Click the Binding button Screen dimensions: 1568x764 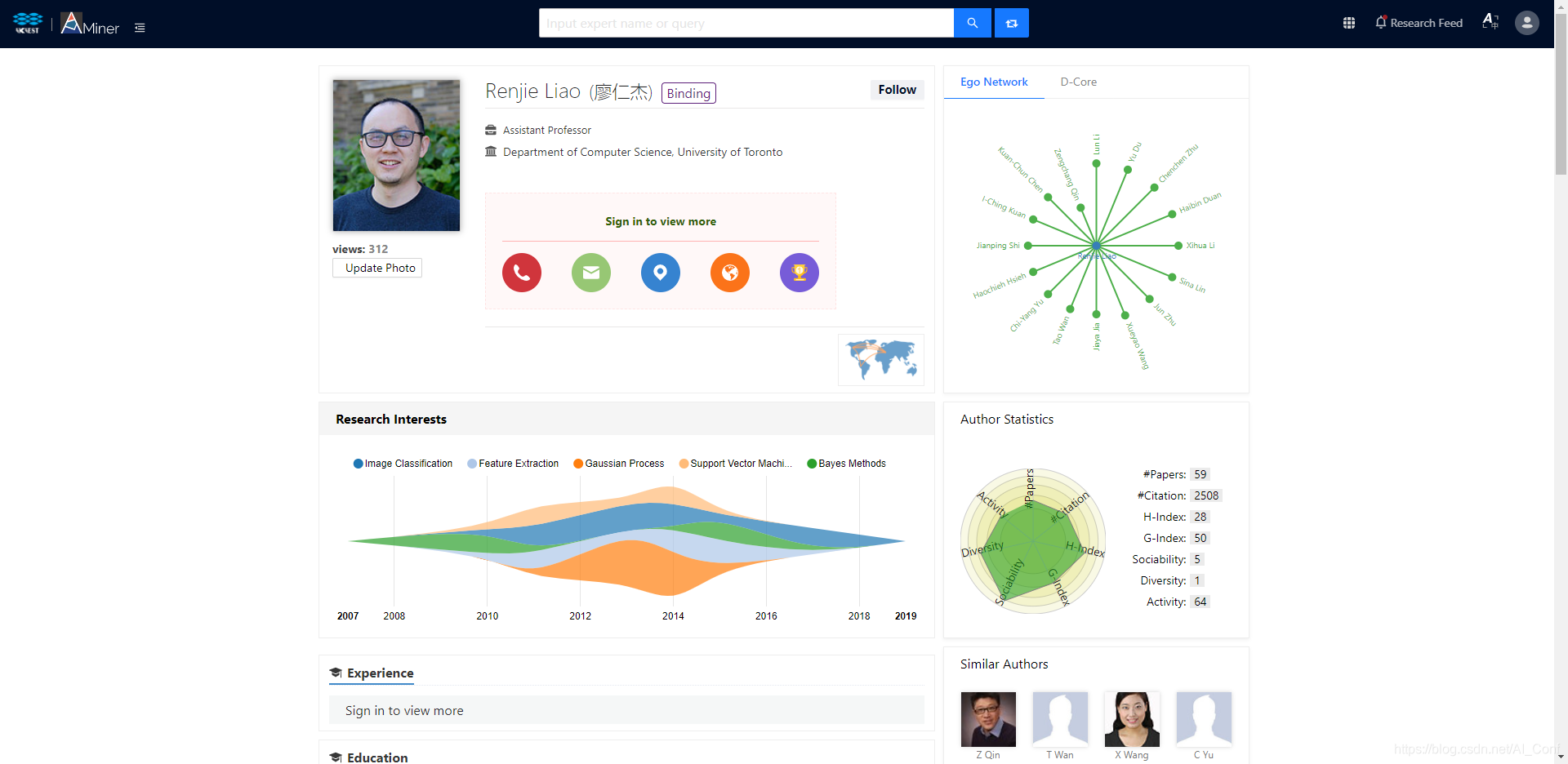pyautogui.click(x=688, y=93)
